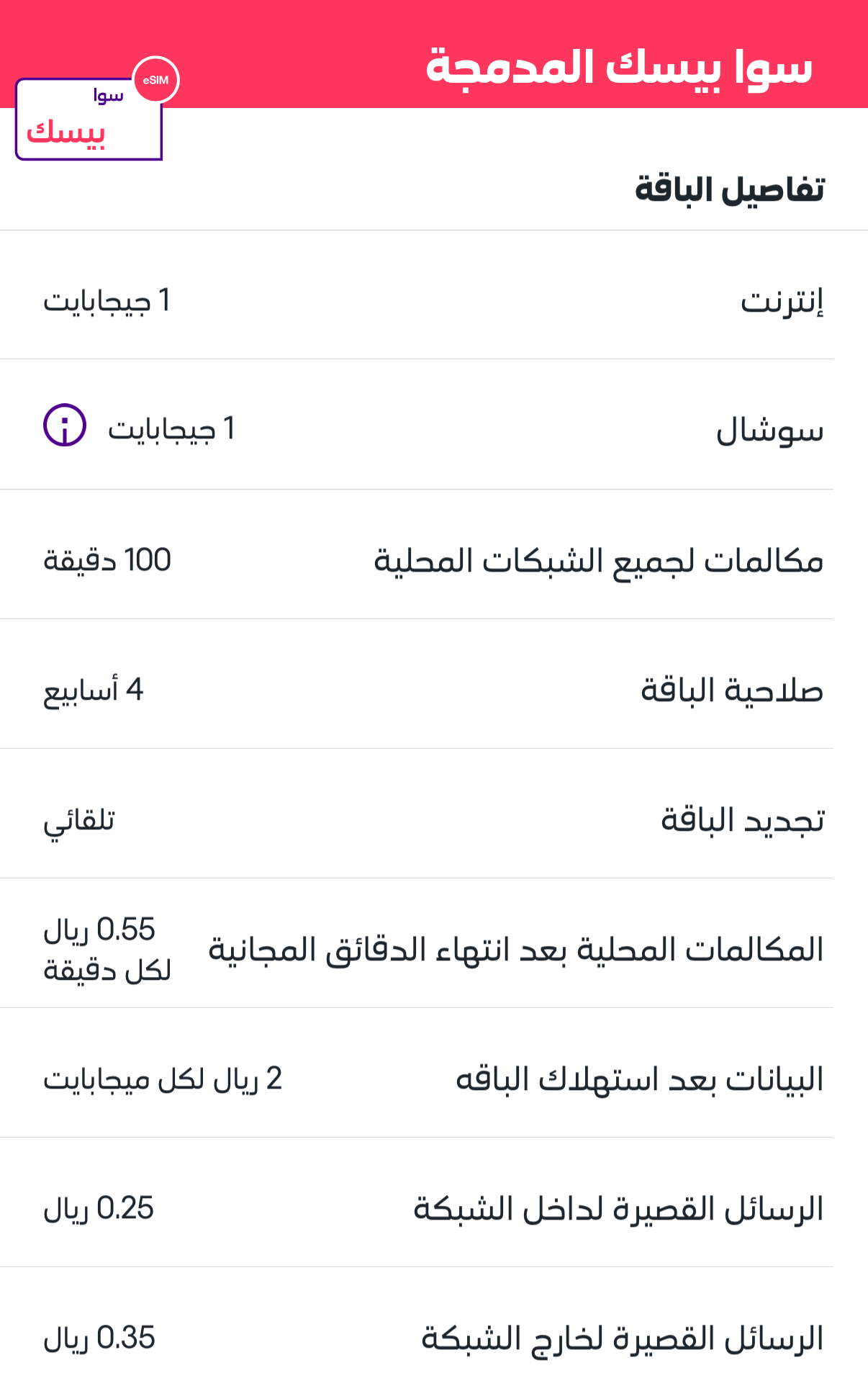Click the 2 ريال لكل ميجابايت rate
Screen dimensions: 868x1391
(163, 1079)
